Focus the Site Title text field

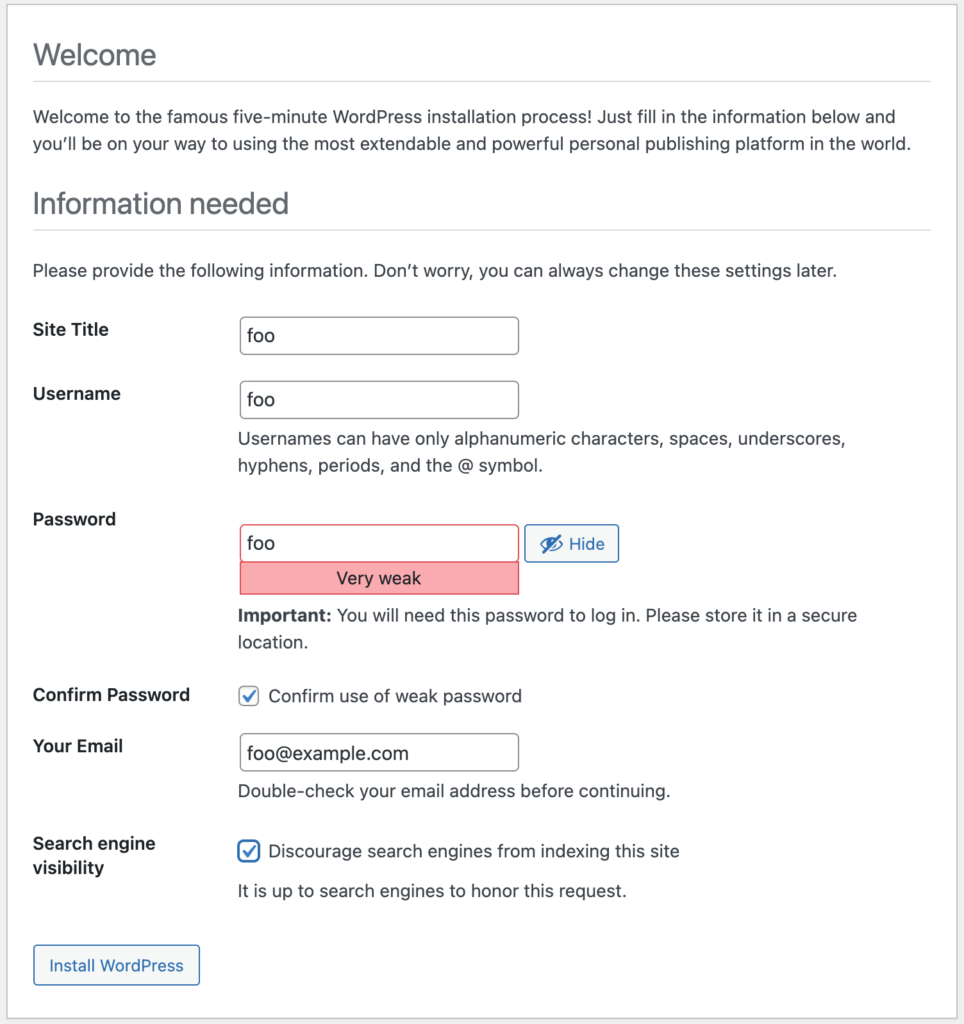pyautogui.click(x=379, y=336)
